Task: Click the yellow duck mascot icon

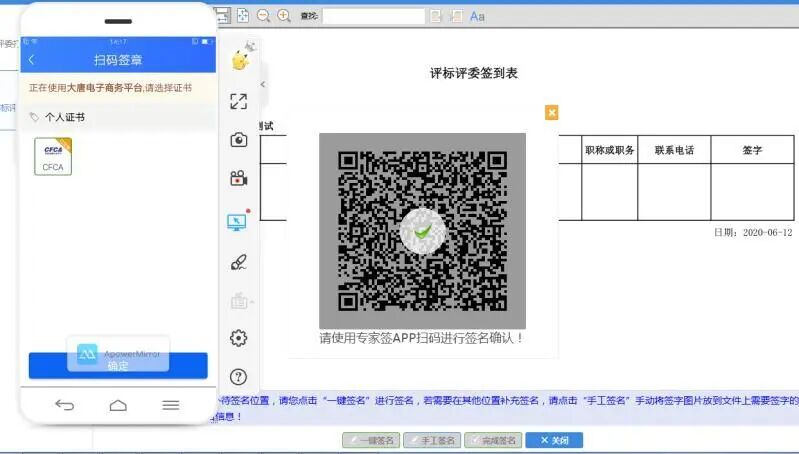Action: (241, 59)
